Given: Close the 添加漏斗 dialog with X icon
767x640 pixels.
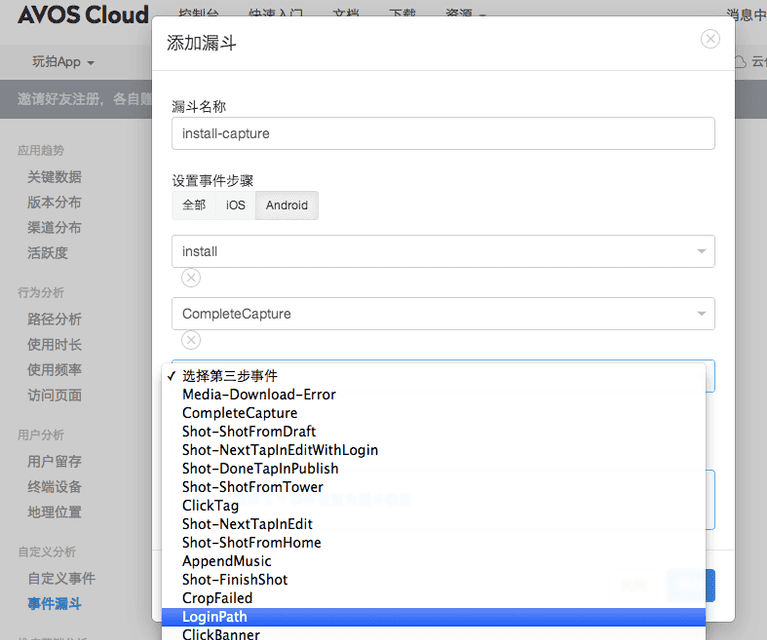Looking at the screenshot, I should 710,39.
